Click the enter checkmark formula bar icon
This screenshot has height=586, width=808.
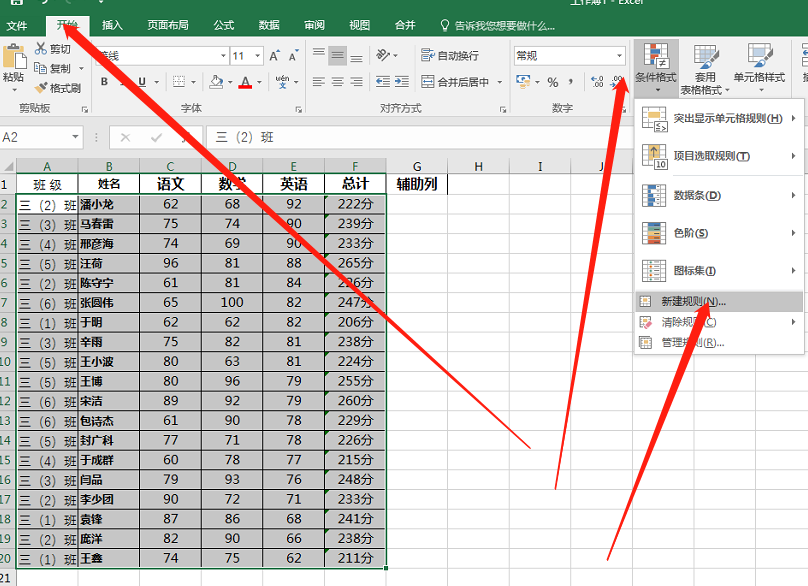pos(156,137)
